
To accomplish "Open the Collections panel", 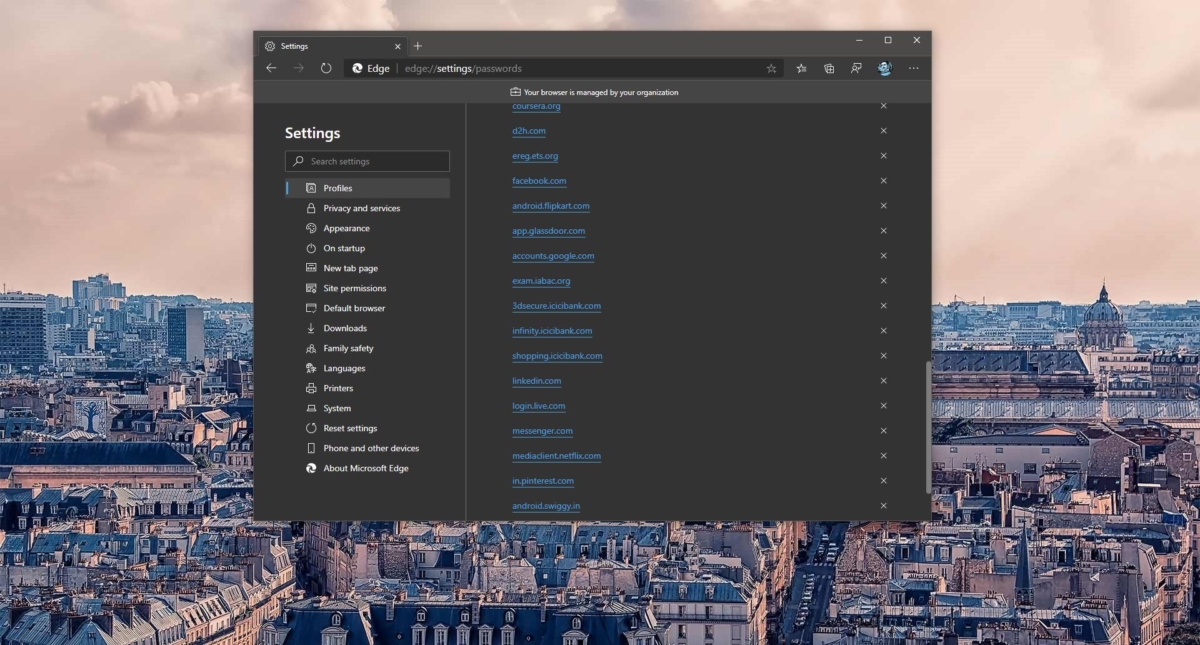I will pos(828,68).
